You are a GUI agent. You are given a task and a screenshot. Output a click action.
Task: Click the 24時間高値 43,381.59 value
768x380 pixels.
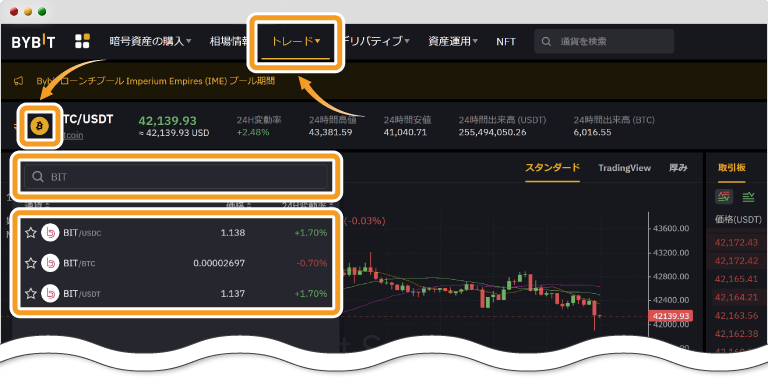pyautogui.click(x=331, y=132)
